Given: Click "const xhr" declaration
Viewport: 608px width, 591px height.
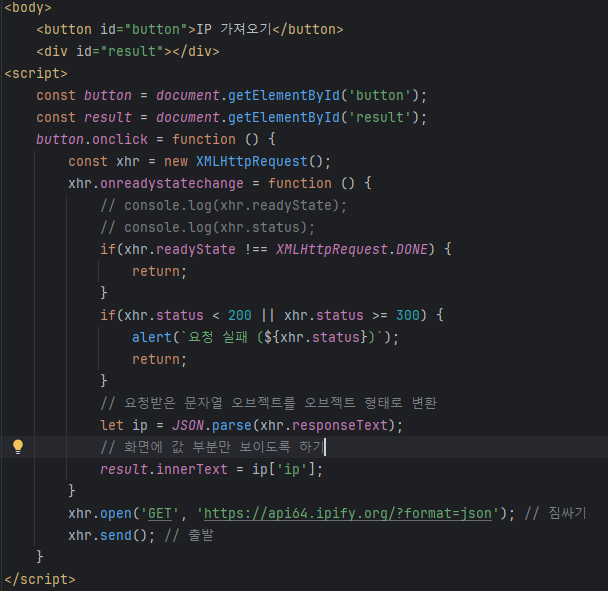Looking at the screenshot, I should pos(104,161).
